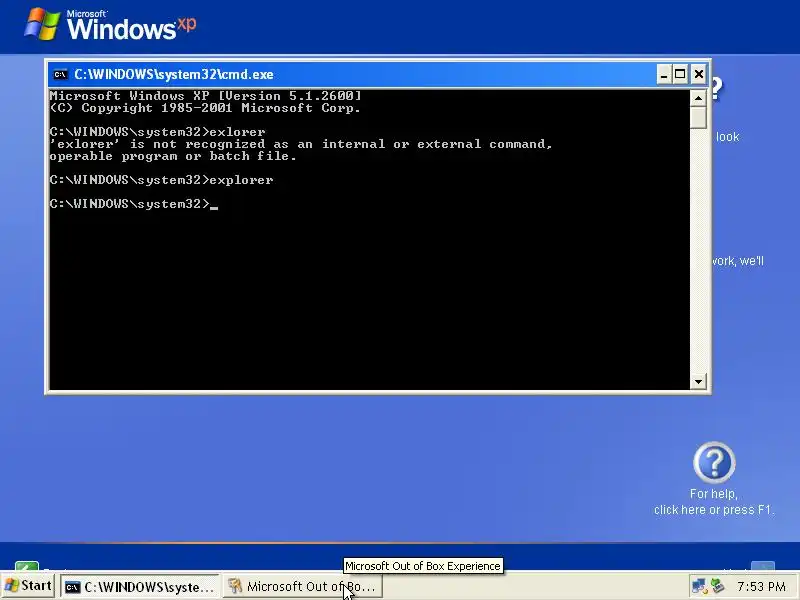Click the 7:53 PM taskbar clock
Viewport: 800px width, 600px height.
pyautogui.click(x=761, y=587)
